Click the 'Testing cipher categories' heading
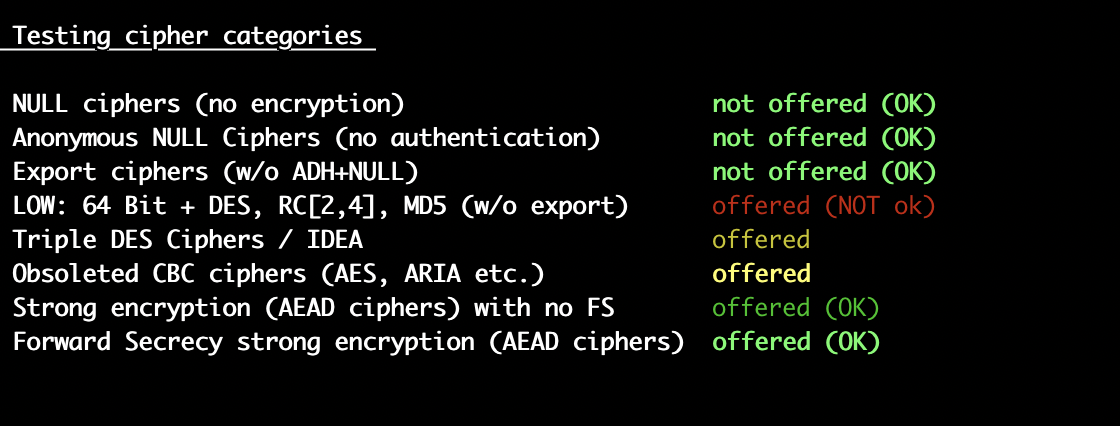1120x426 pixels. pos(188,36)
